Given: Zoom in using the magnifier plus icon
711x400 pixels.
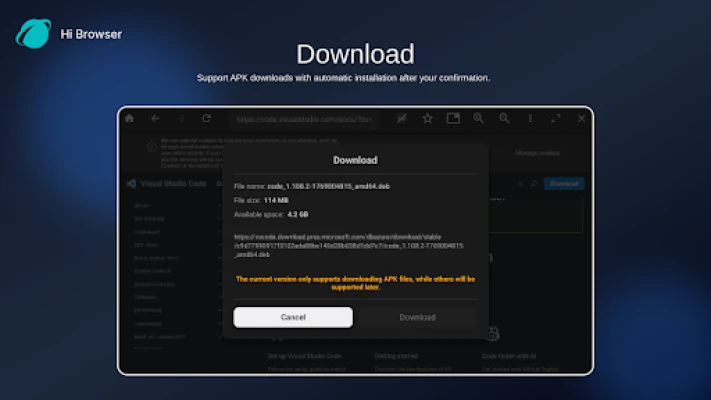Looking at the screenshot, I should (479, 118).
